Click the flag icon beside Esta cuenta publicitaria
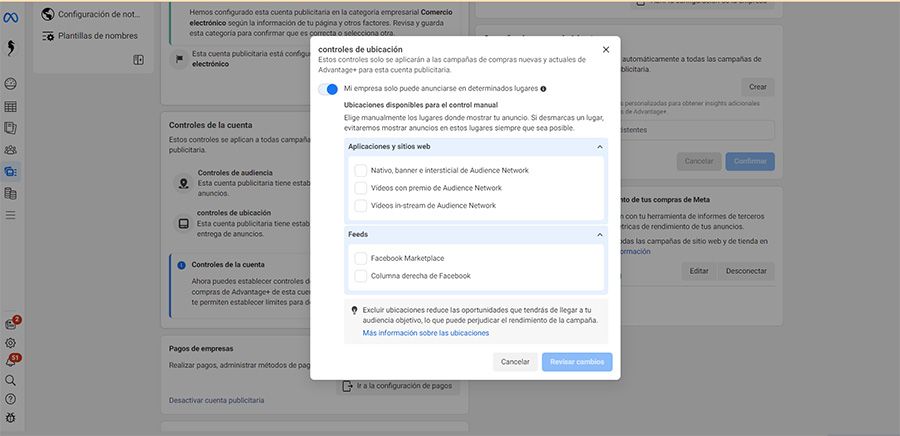The width and height of the screenshot is (900, 436). tap(180, 59)
